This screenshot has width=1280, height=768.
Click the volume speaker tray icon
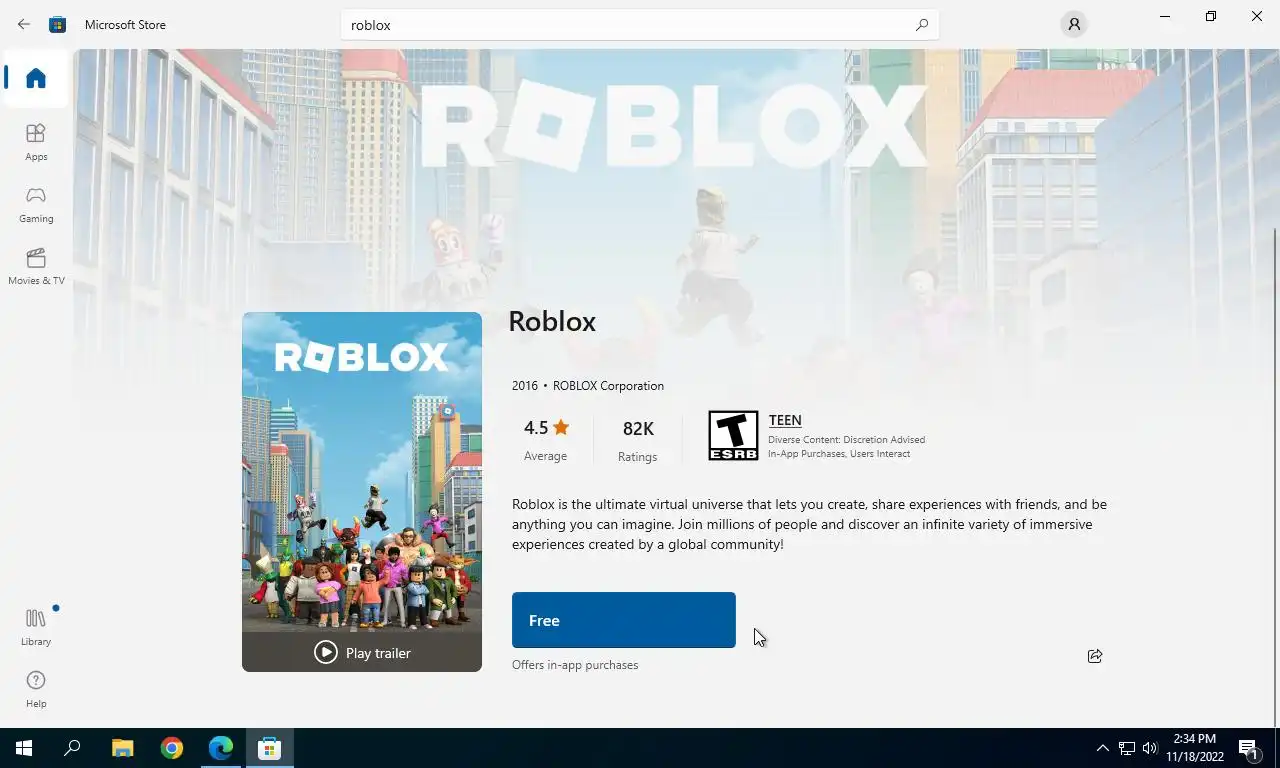(x=1150, y=748)
